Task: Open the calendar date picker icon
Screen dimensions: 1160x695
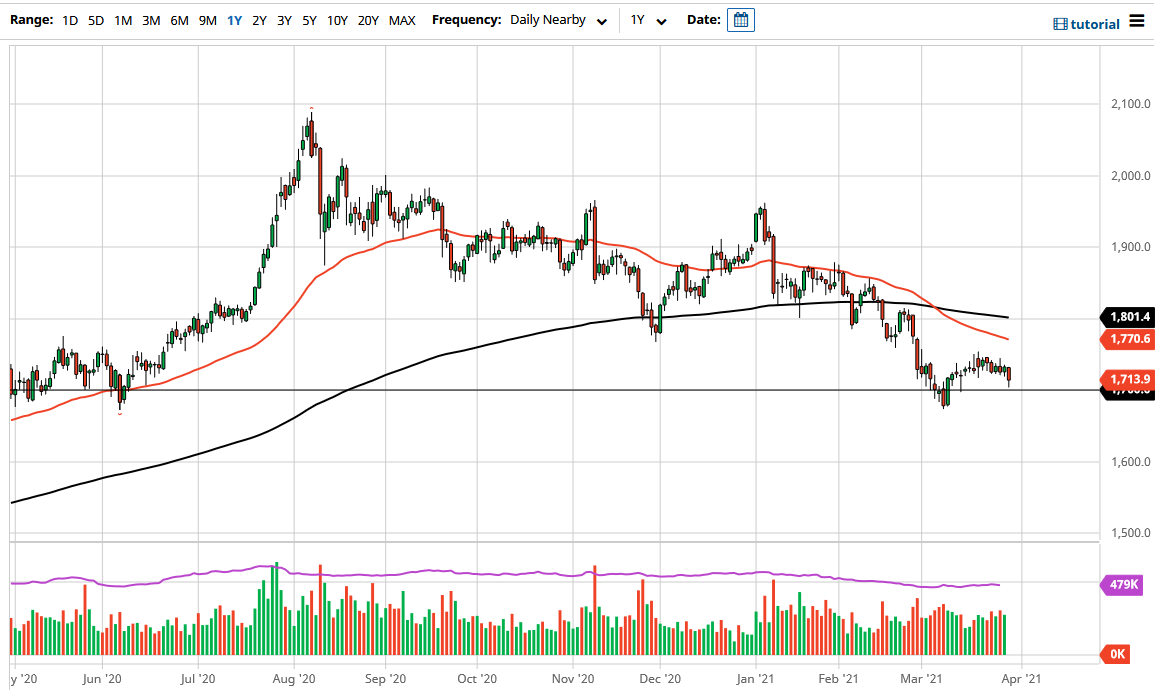Action: (x=741, y=21)
